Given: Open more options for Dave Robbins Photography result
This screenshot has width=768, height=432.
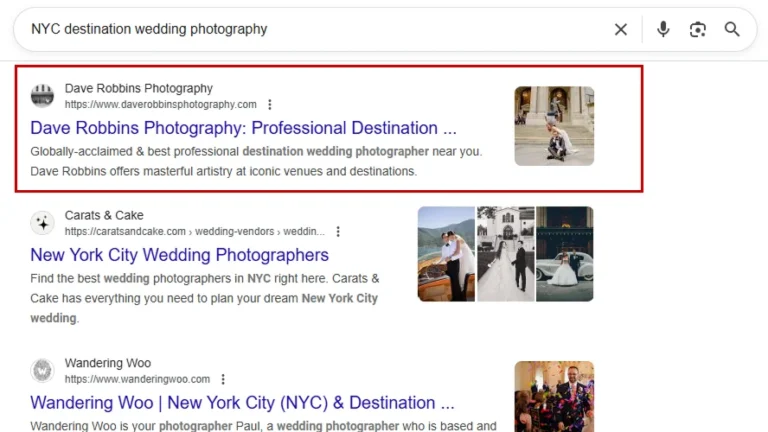Looking at the screenshot, I should tap(270, 104).
